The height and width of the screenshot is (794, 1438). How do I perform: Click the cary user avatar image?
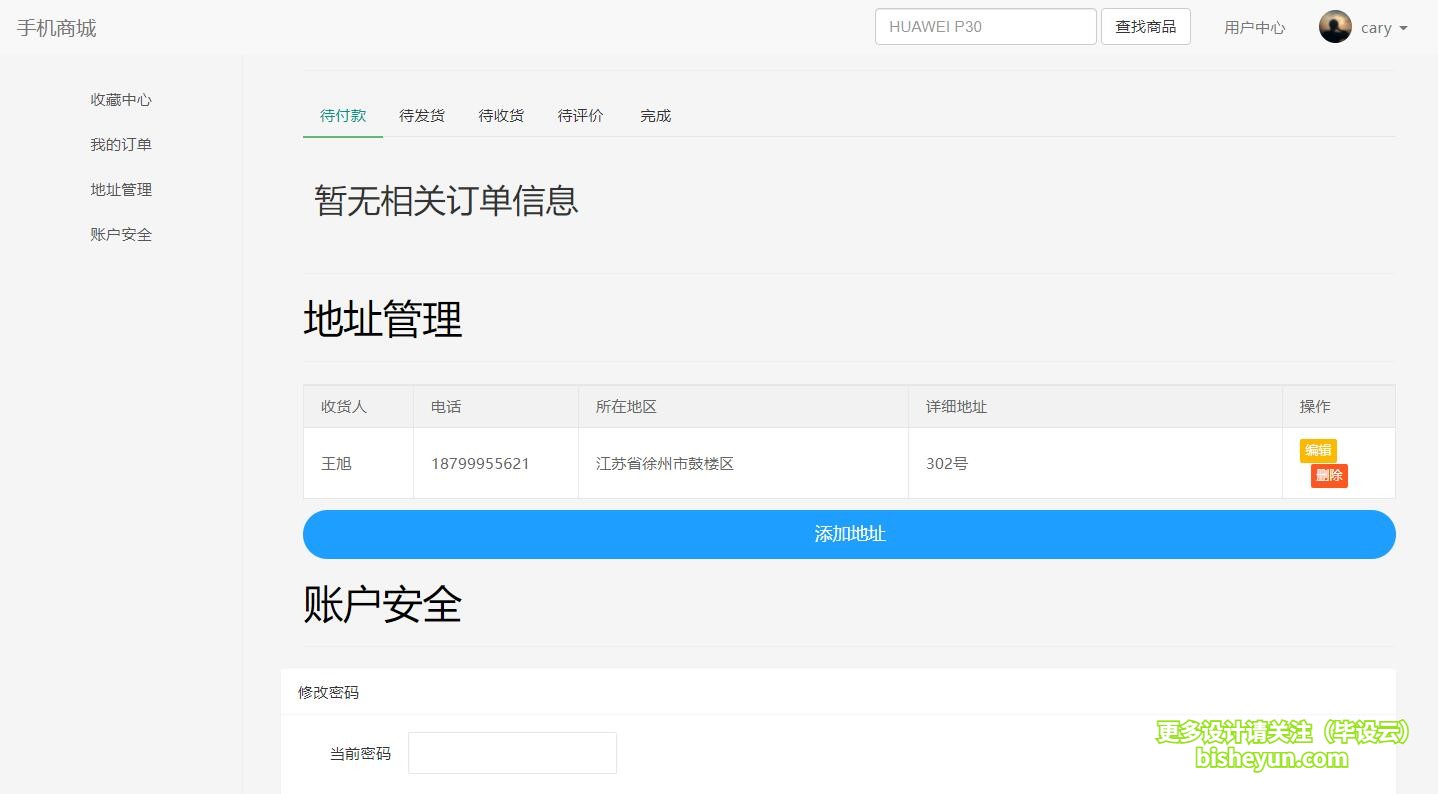coord(1334,27)
